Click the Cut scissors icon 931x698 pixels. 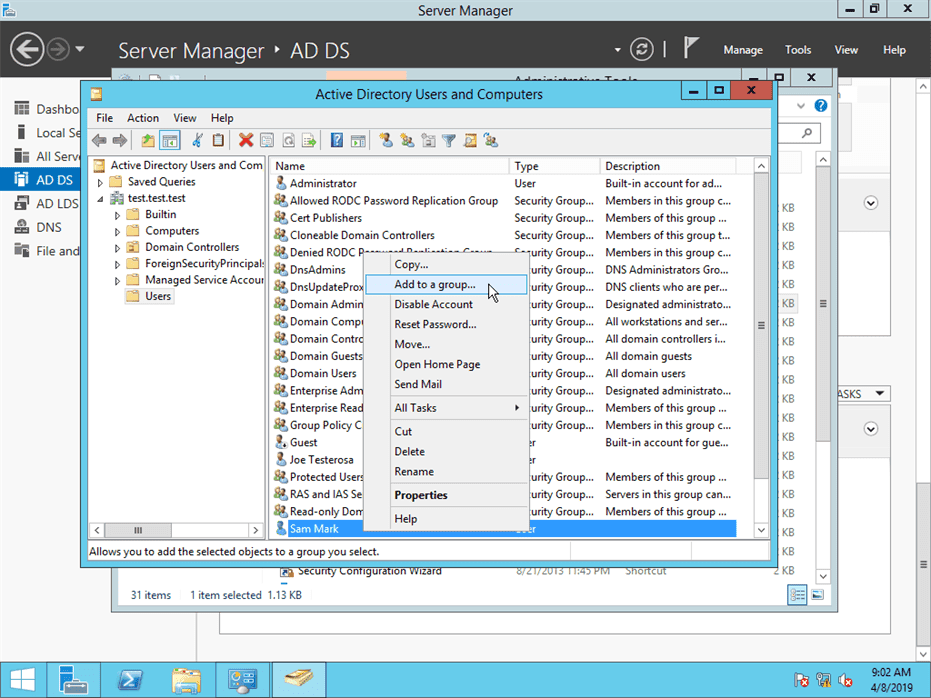click(x=197, y=141)
